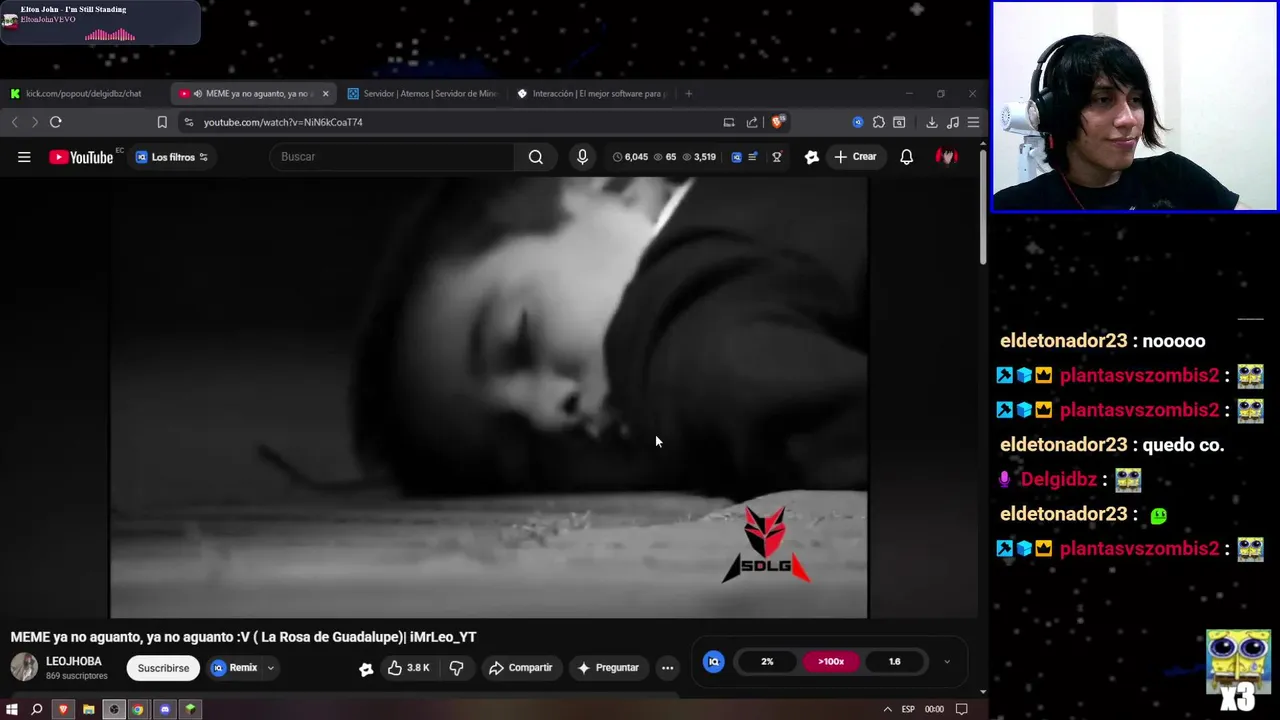Go forward with the browser forward arrow

(x=34, y=122)
